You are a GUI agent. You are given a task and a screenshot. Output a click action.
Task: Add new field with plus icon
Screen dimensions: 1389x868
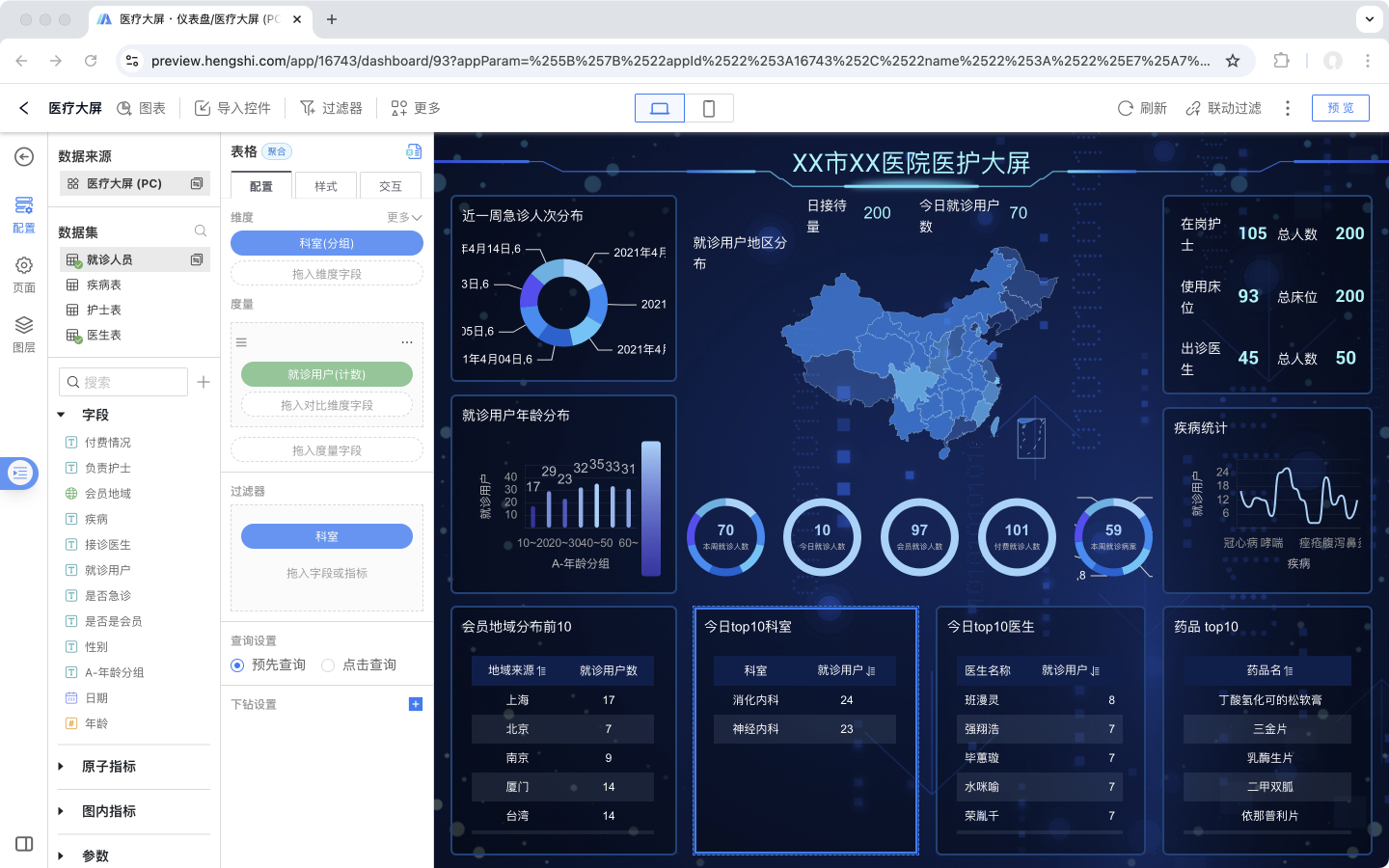204,382
